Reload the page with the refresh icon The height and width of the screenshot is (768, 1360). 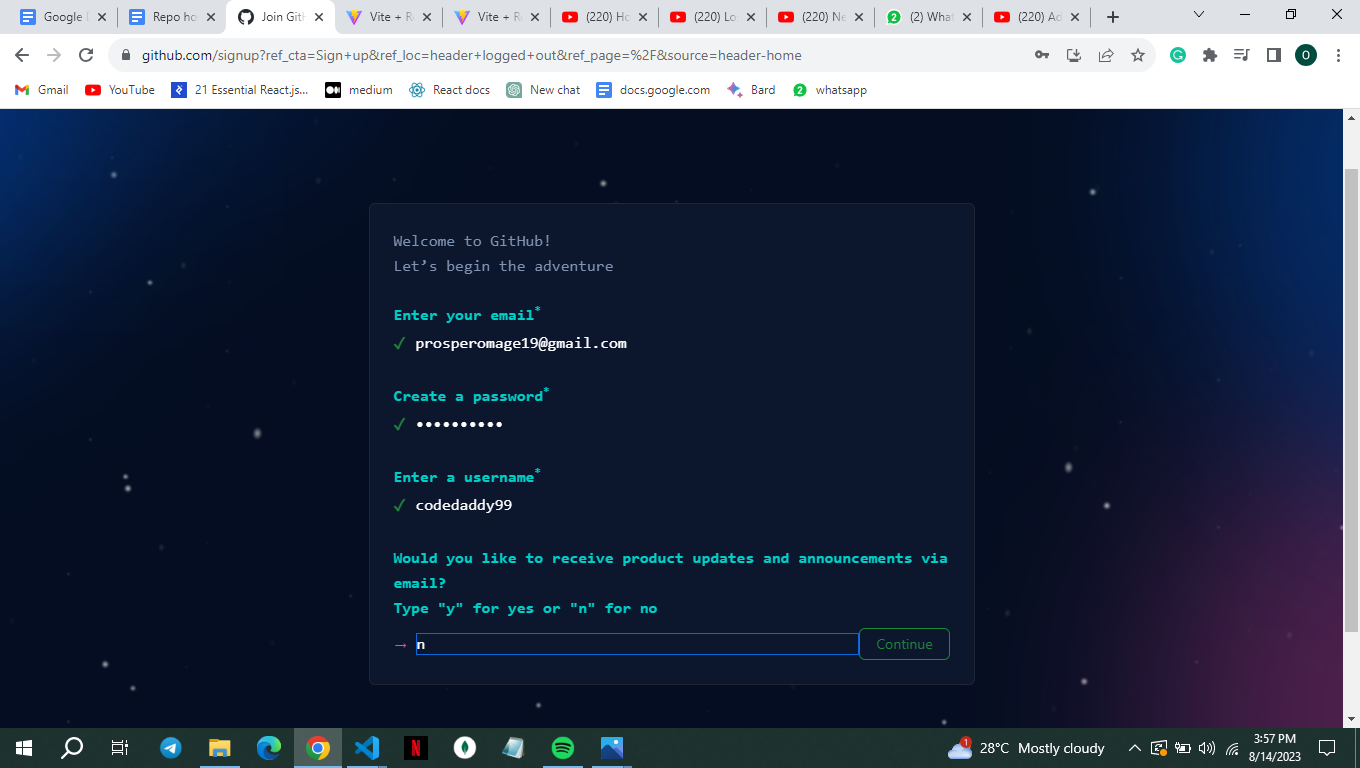coord(86,55)
